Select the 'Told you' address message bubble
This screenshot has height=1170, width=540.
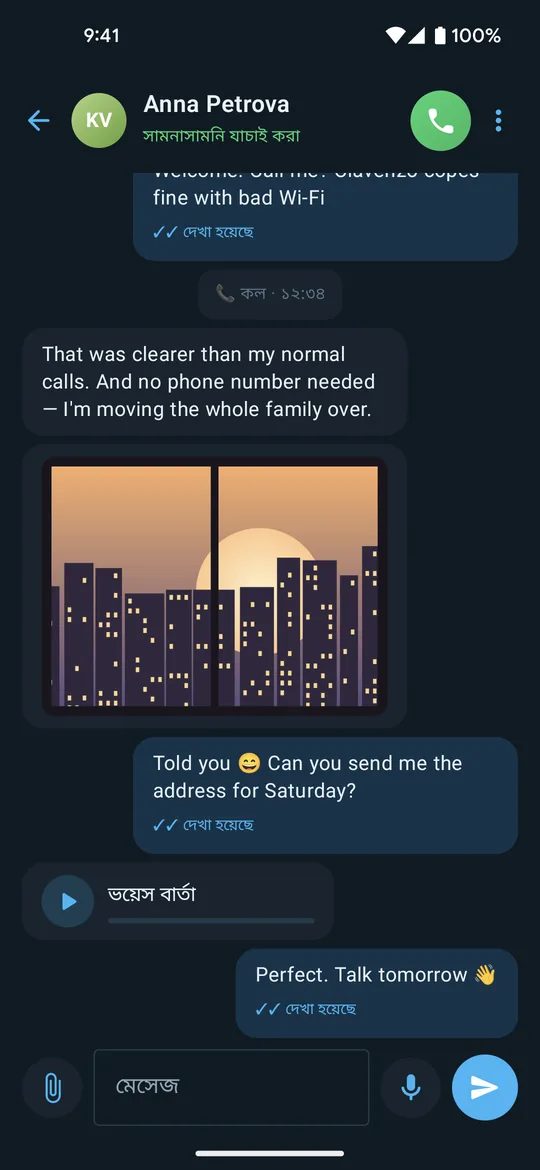click(x=325, y=795)
